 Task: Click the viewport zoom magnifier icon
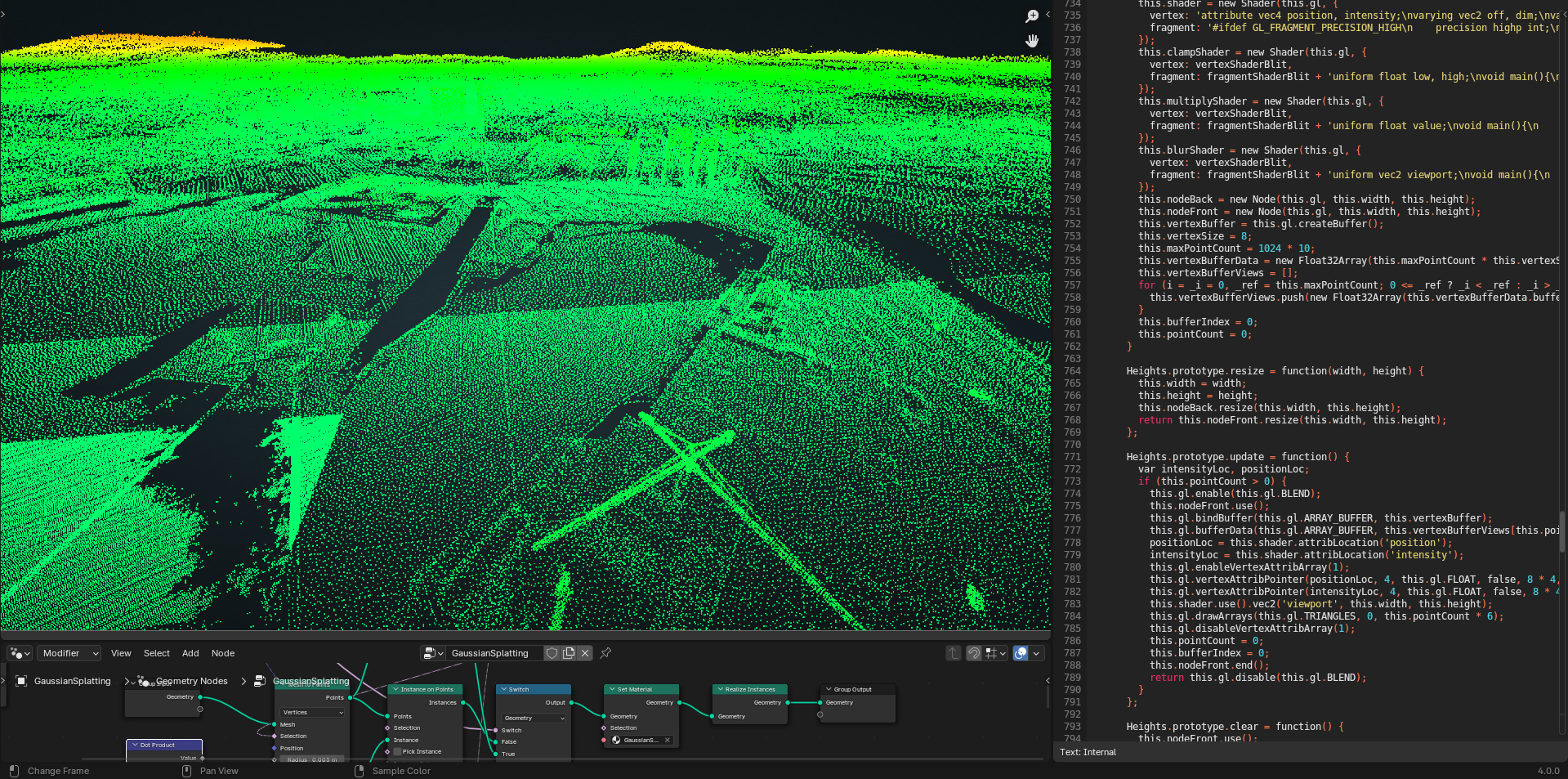click(1032, 16)
